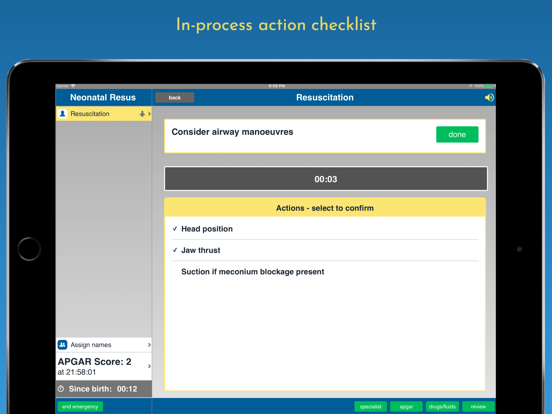Open the apgar button in bottom bar
Image resolution: width=552 pixels, height=414 pixels.
point(406,407)
